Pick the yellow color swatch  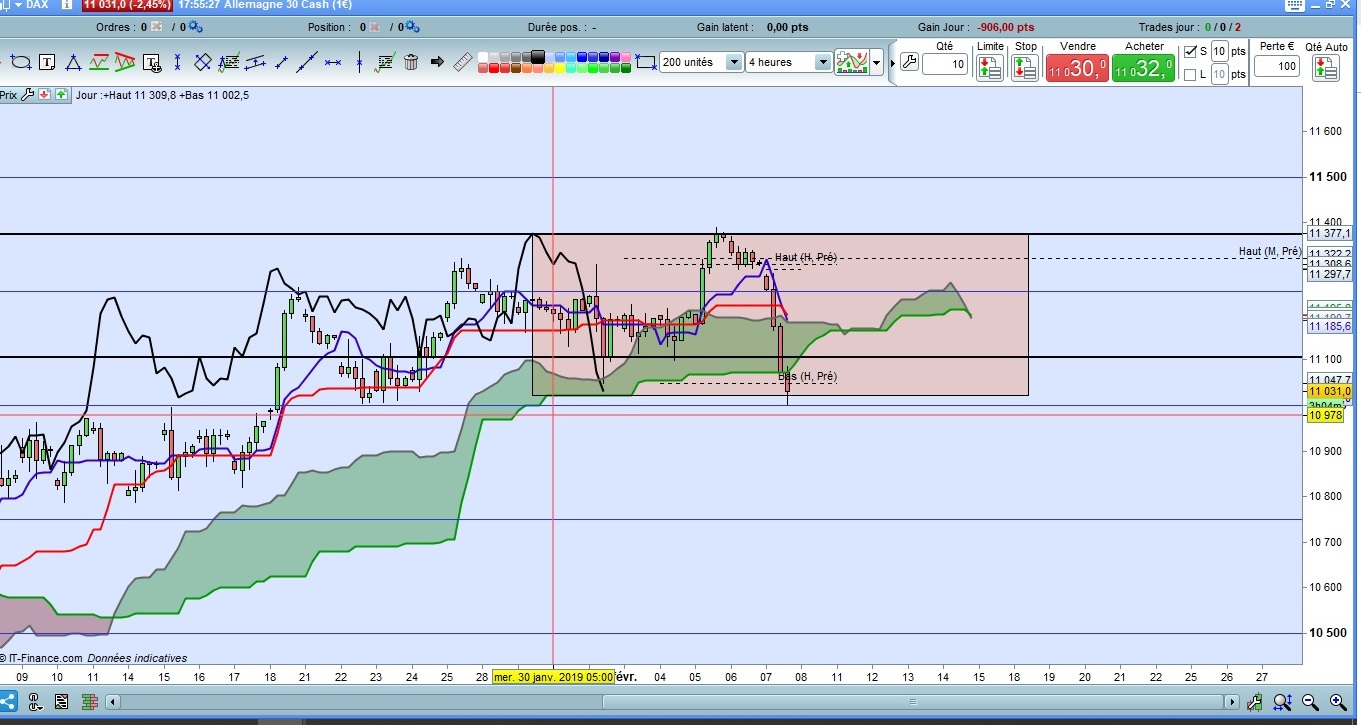point(560,68)
